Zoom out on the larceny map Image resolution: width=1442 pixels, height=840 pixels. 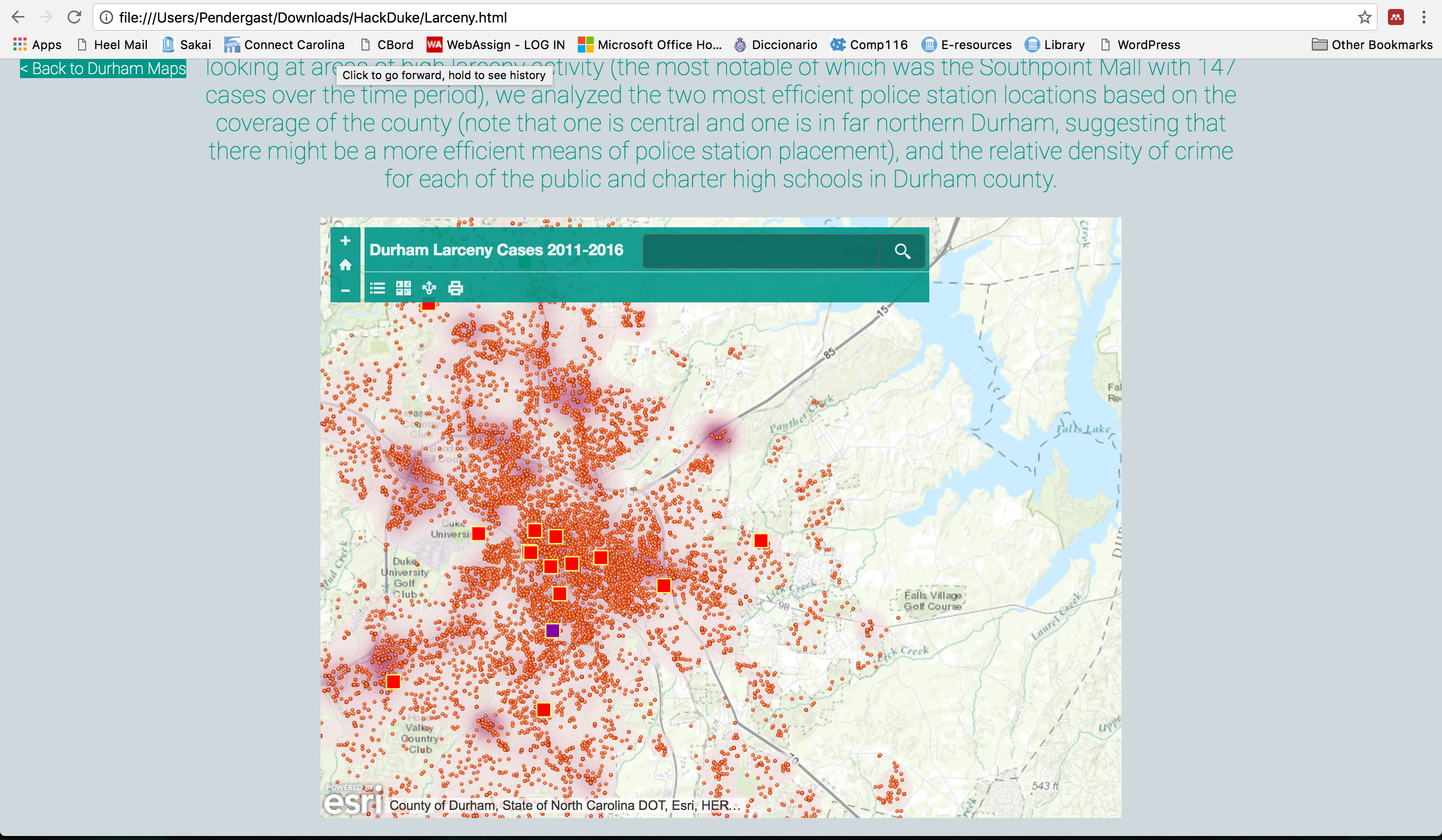345,291
